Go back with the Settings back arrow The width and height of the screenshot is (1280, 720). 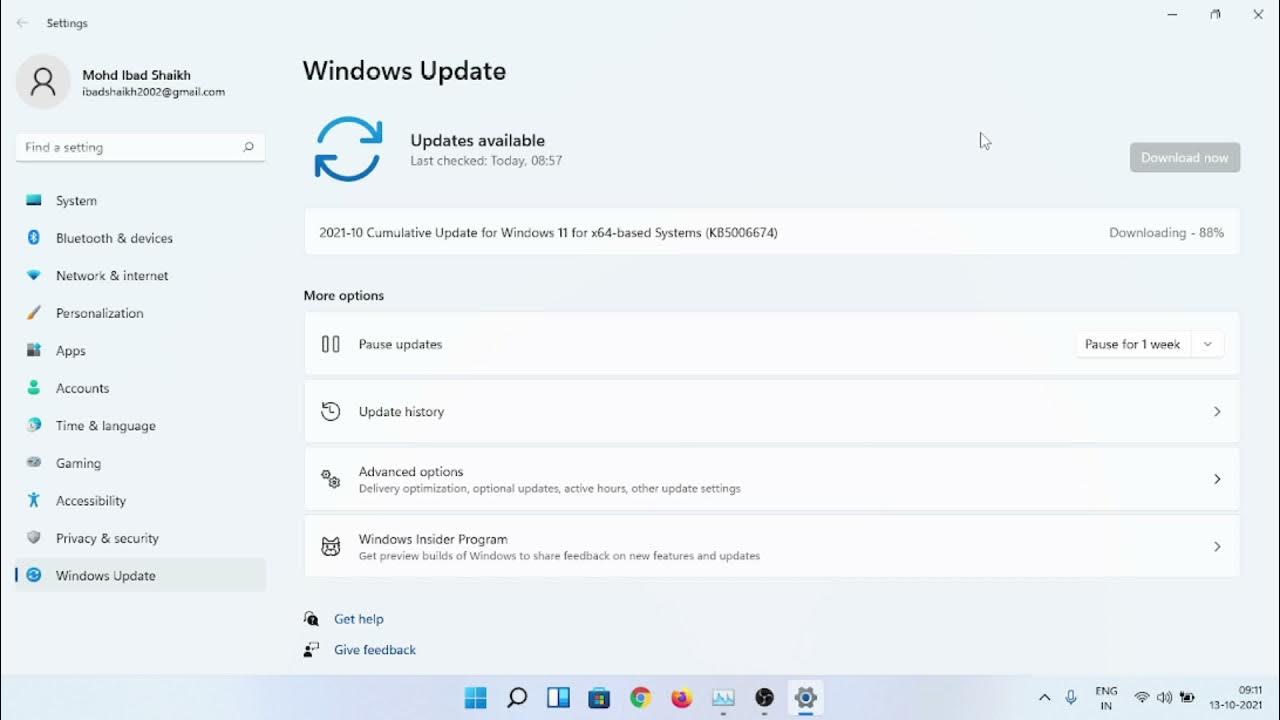coord(22,23)
